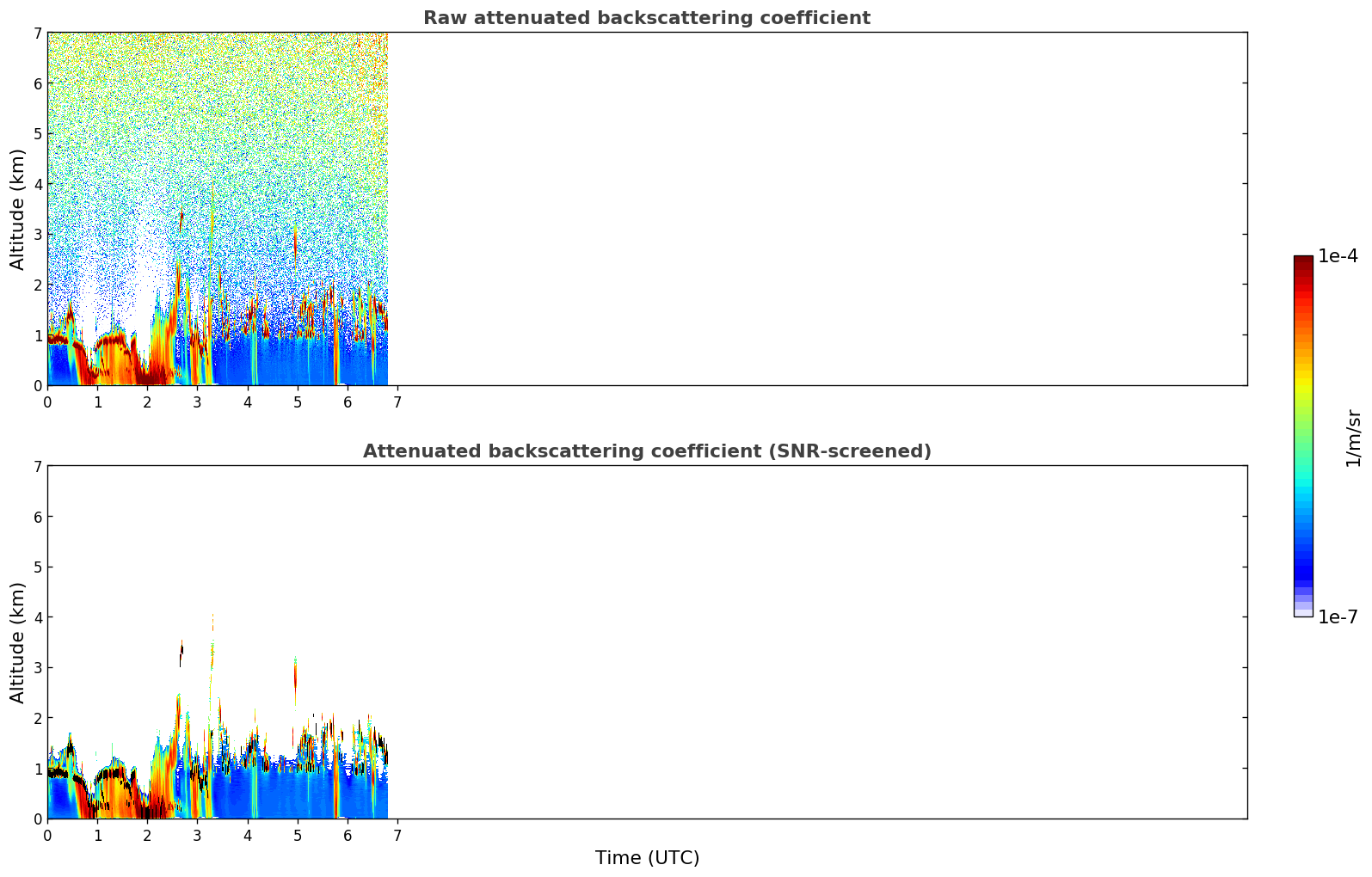Click the empty white area of the top plot after hour 7
The image size is (1372, 877).
817,206
